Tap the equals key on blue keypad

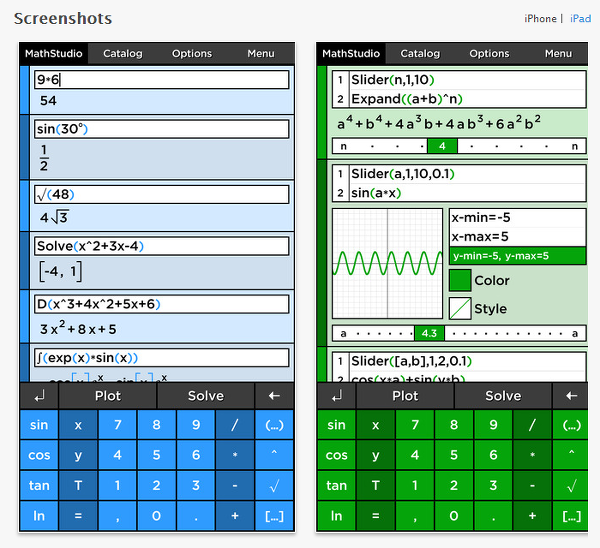point(78,516)
